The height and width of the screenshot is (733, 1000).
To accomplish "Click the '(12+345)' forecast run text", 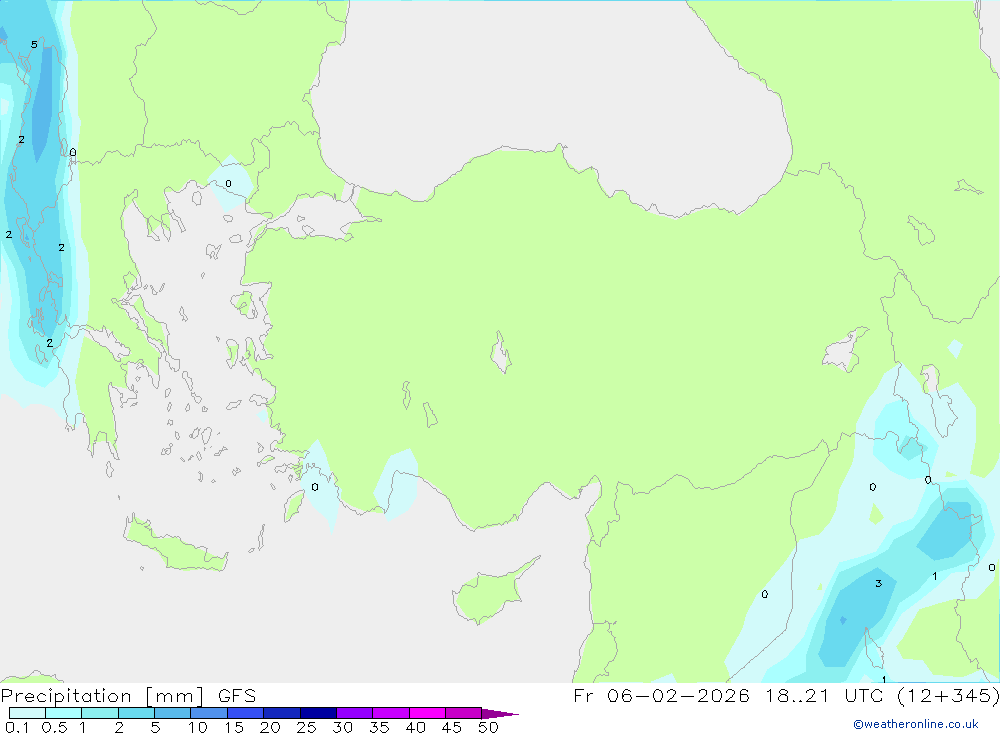I will 948,696.
